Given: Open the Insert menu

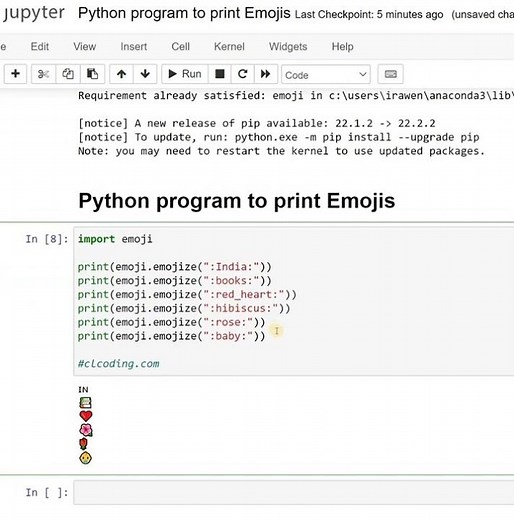Looking at the screenshot, I should 134,46.
